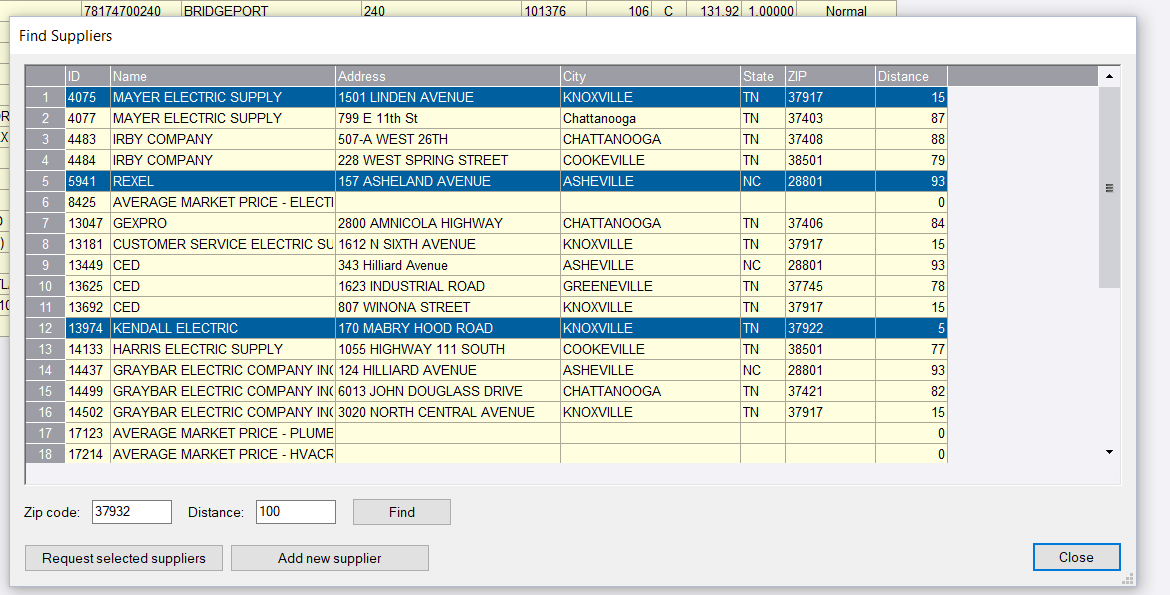Sort suppliers by the City column
Viewport: 1170px width, 595px height.
tap(650, 75)
